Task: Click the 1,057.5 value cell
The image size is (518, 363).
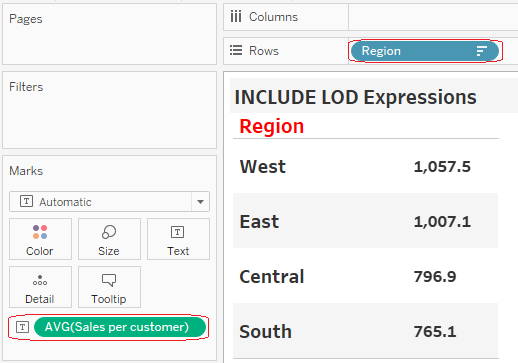Action: point(442,167)
